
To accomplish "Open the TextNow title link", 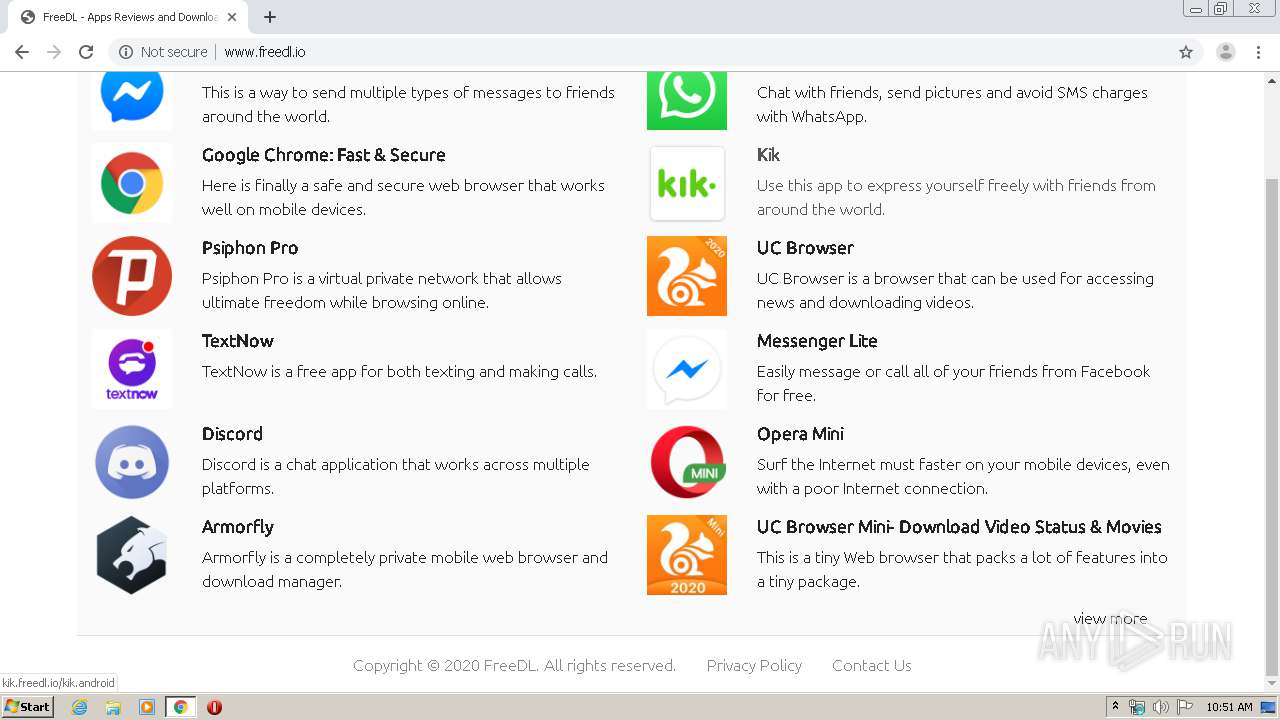I will (x=238, y=341).
